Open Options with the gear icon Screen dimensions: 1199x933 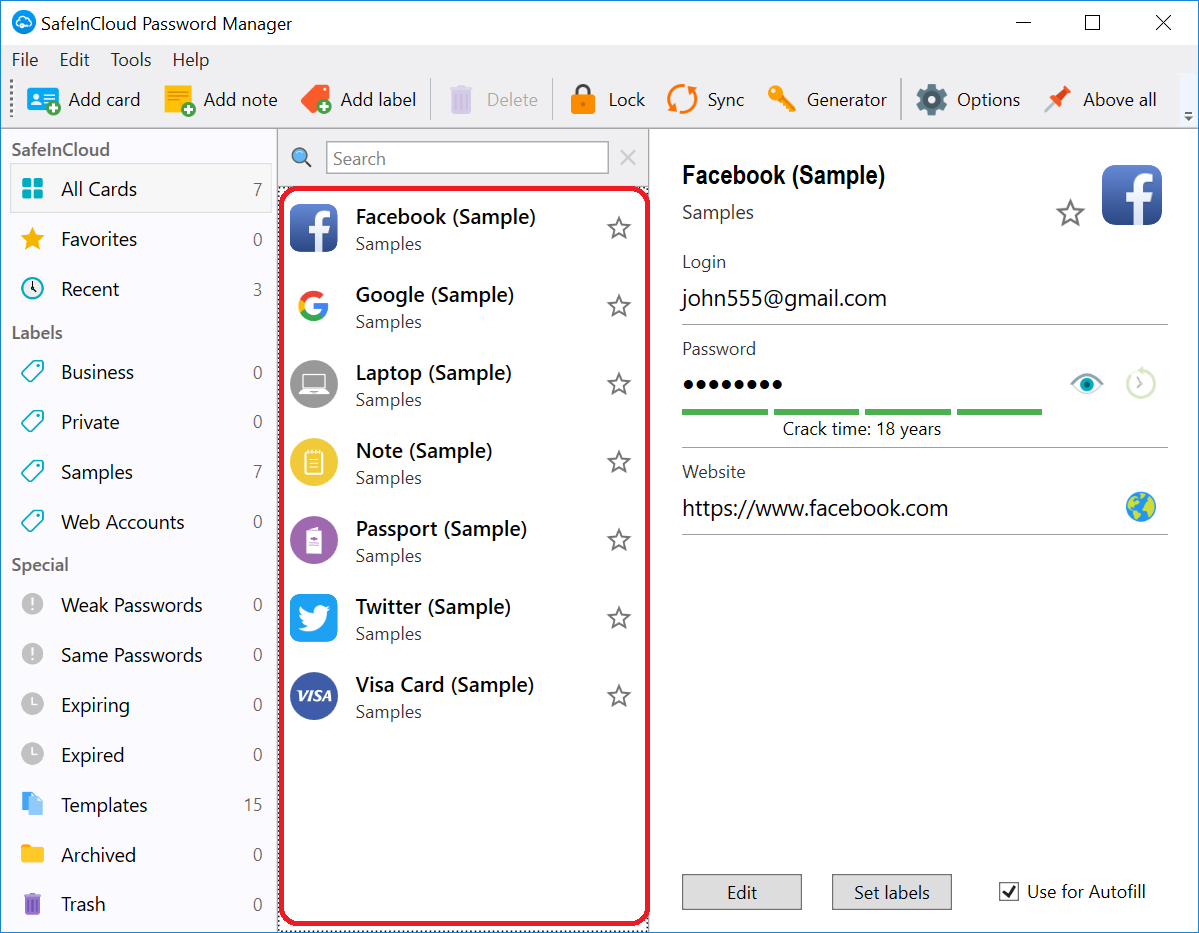tap(931, 99)
